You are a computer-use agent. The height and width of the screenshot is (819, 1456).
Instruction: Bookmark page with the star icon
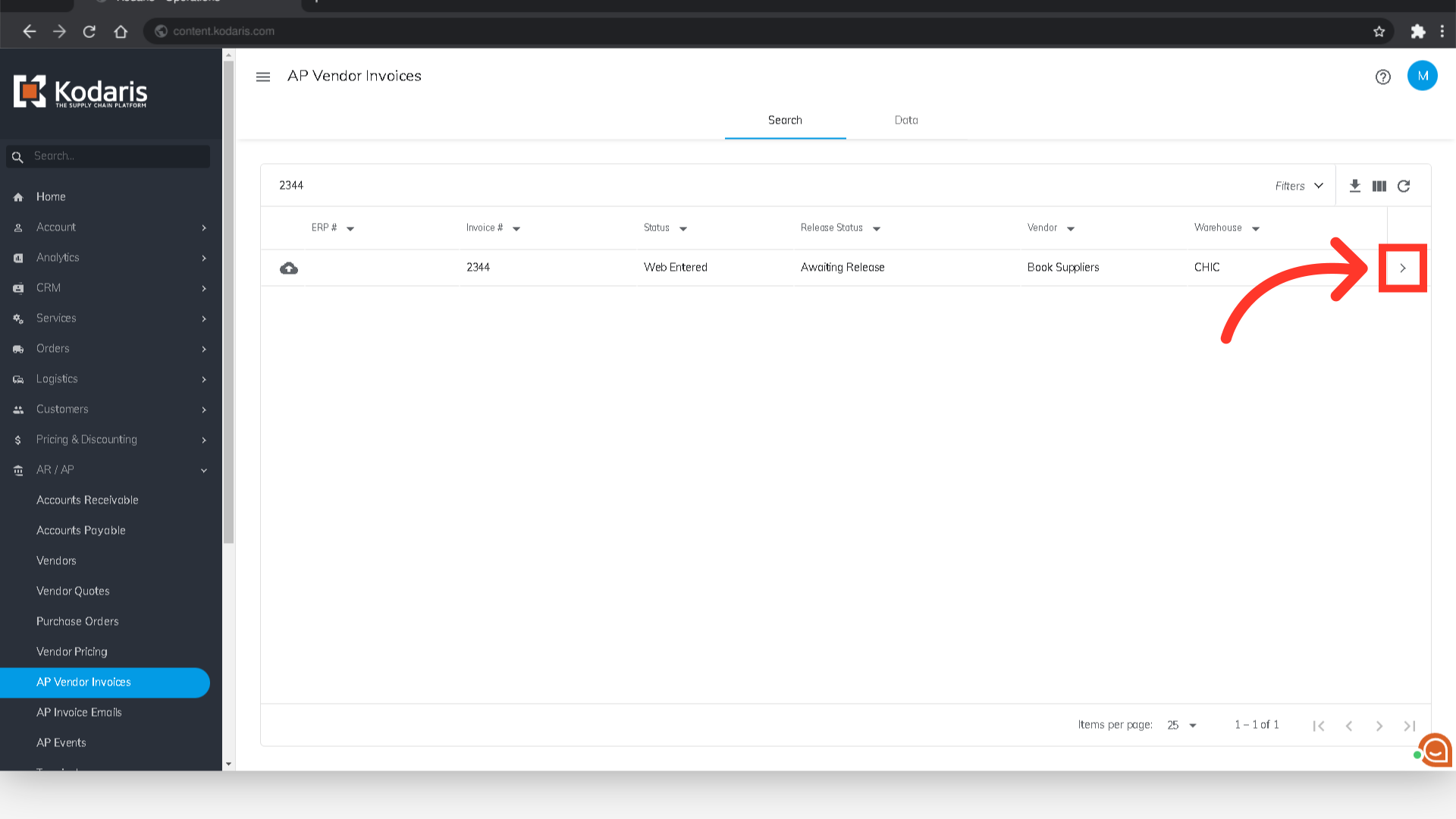point(1379,31)
